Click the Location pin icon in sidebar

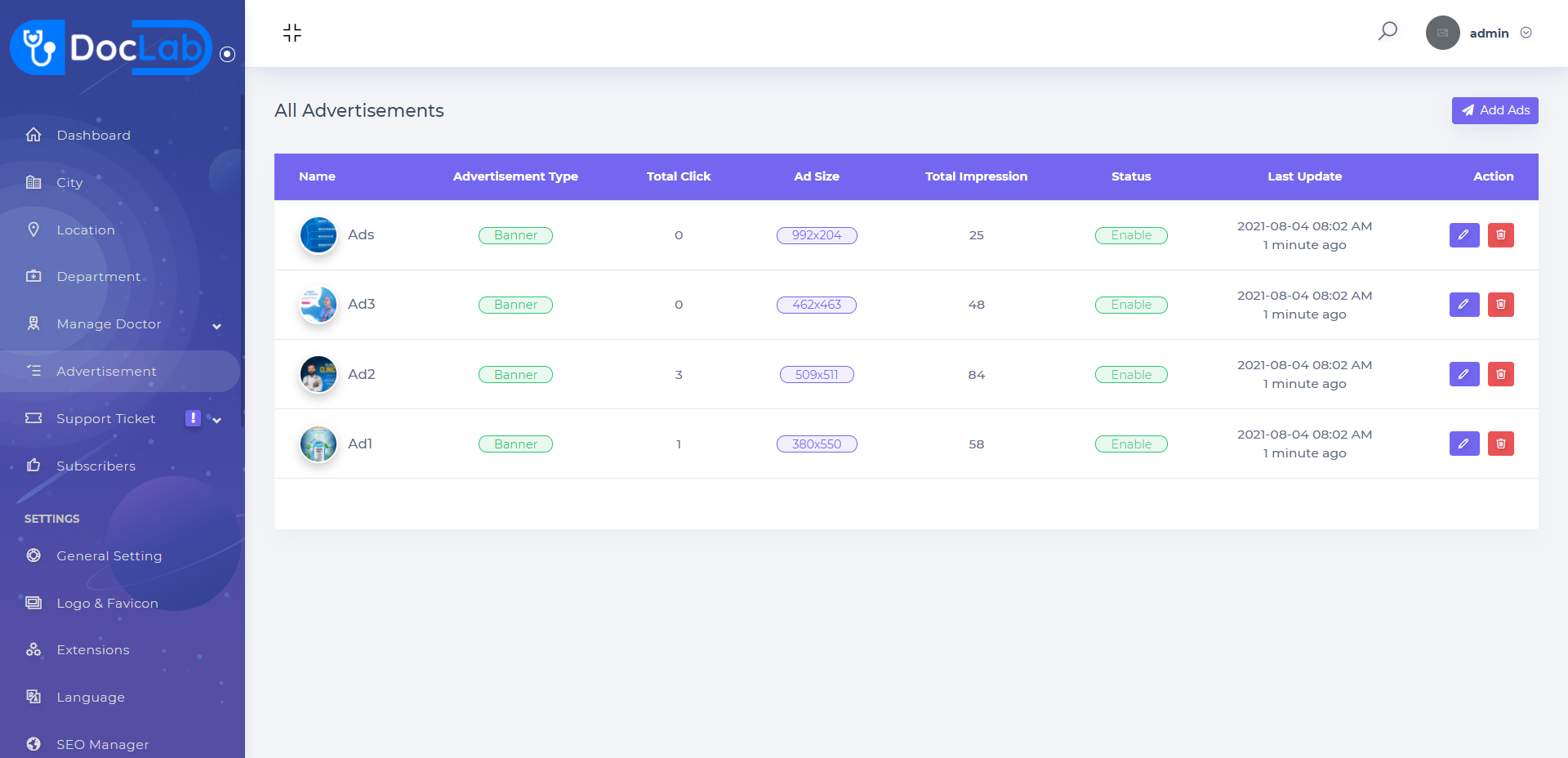tap(33, 230)
